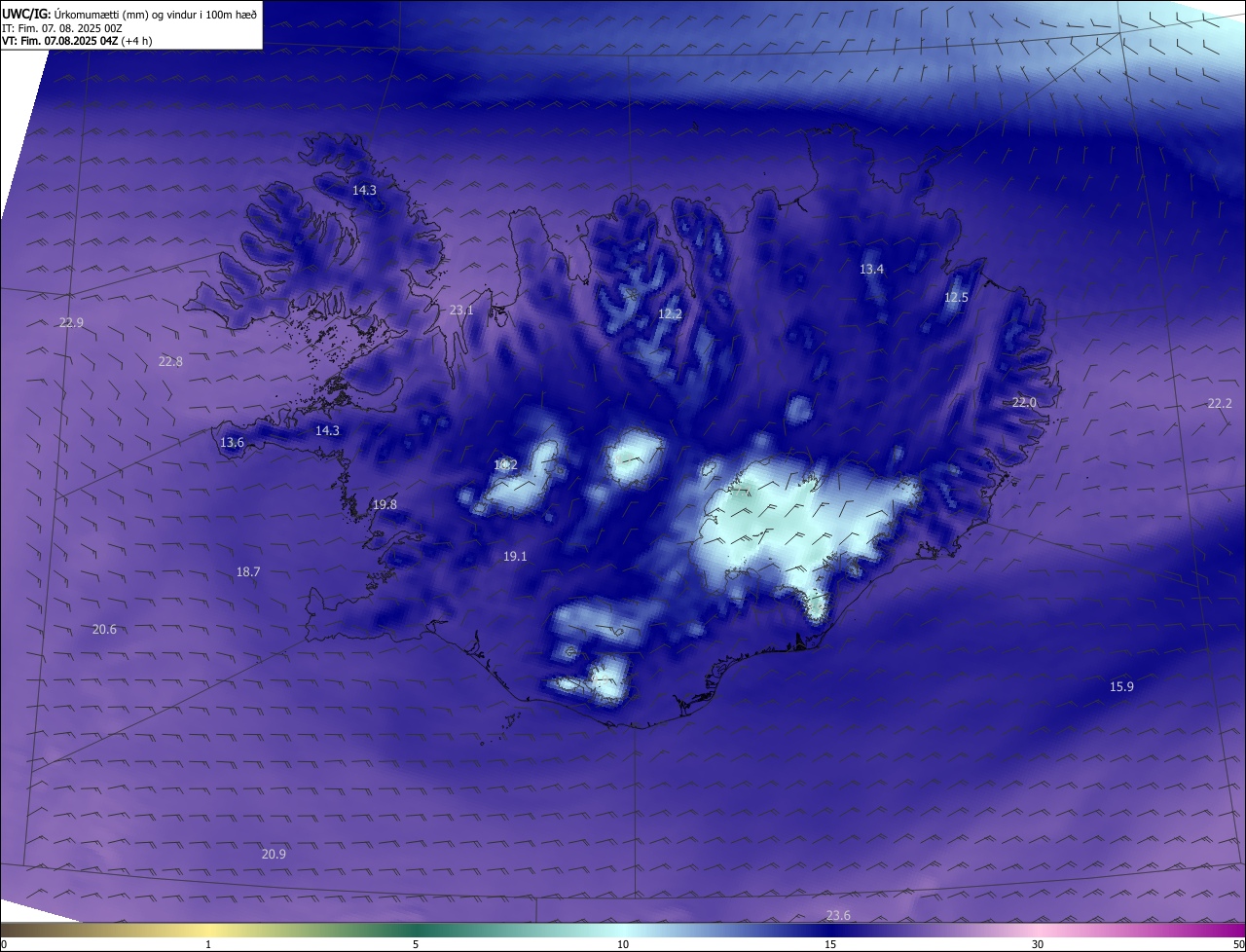
Task: Click the 15.9 value southeast of Iceland
Action: (1121, 686)
